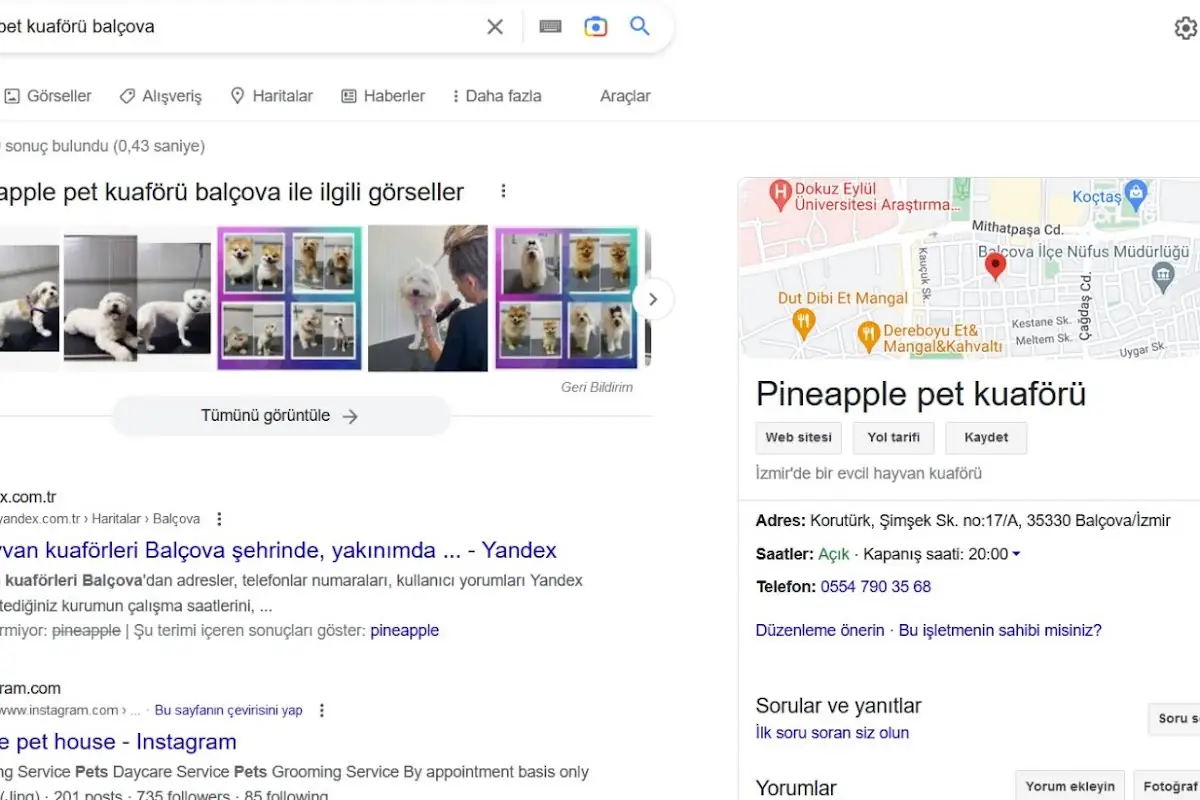Click the red map pin marker
Viewport: 1200px width, 800px height.
coord(995,267)
